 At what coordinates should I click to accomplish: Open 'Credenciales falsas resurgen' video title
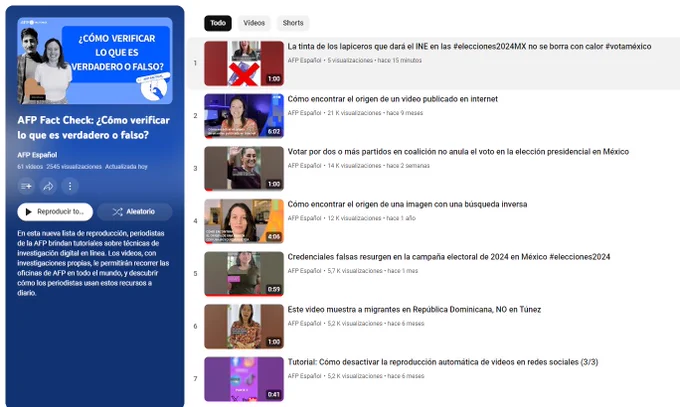(449, 257)
